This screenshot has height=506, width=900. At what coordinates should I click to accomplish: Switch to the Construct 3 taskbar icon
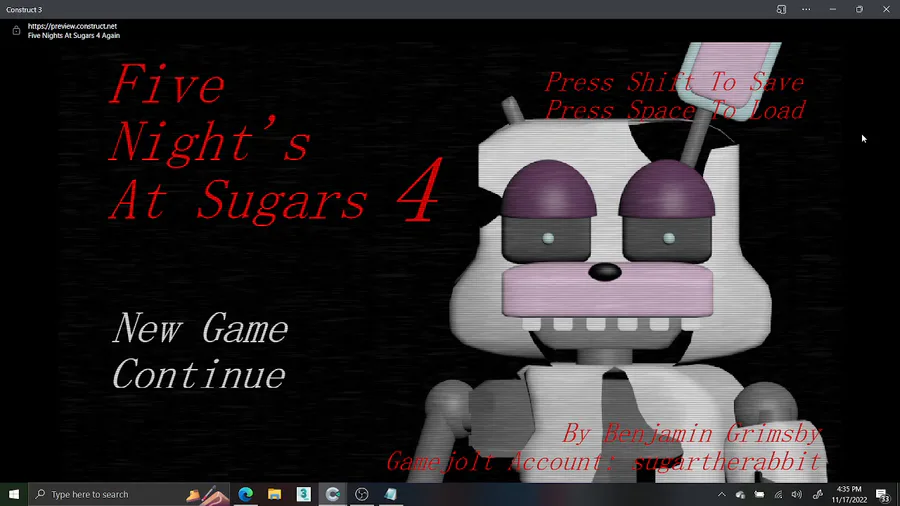click(x=332, y=494)
